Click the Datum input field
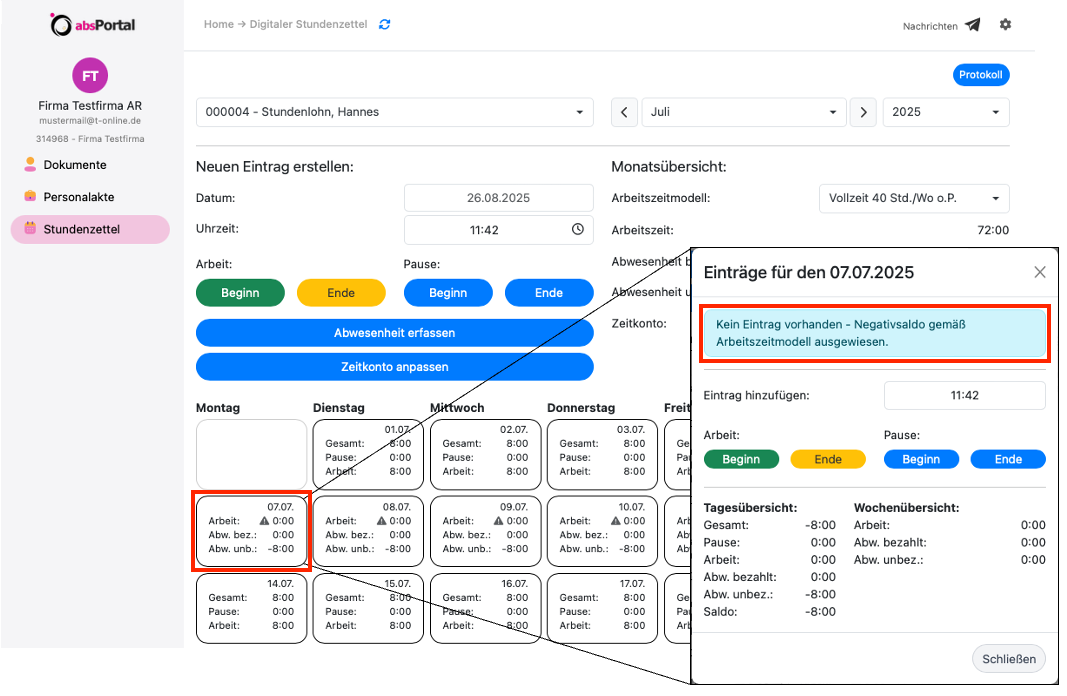This screenshot has height=696, width=1067. pos(498,198)
